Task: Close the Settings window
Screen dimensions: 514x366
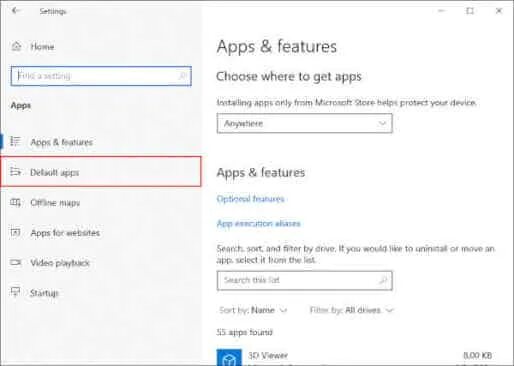Action: pyautogui.click(x=499, y=11)
